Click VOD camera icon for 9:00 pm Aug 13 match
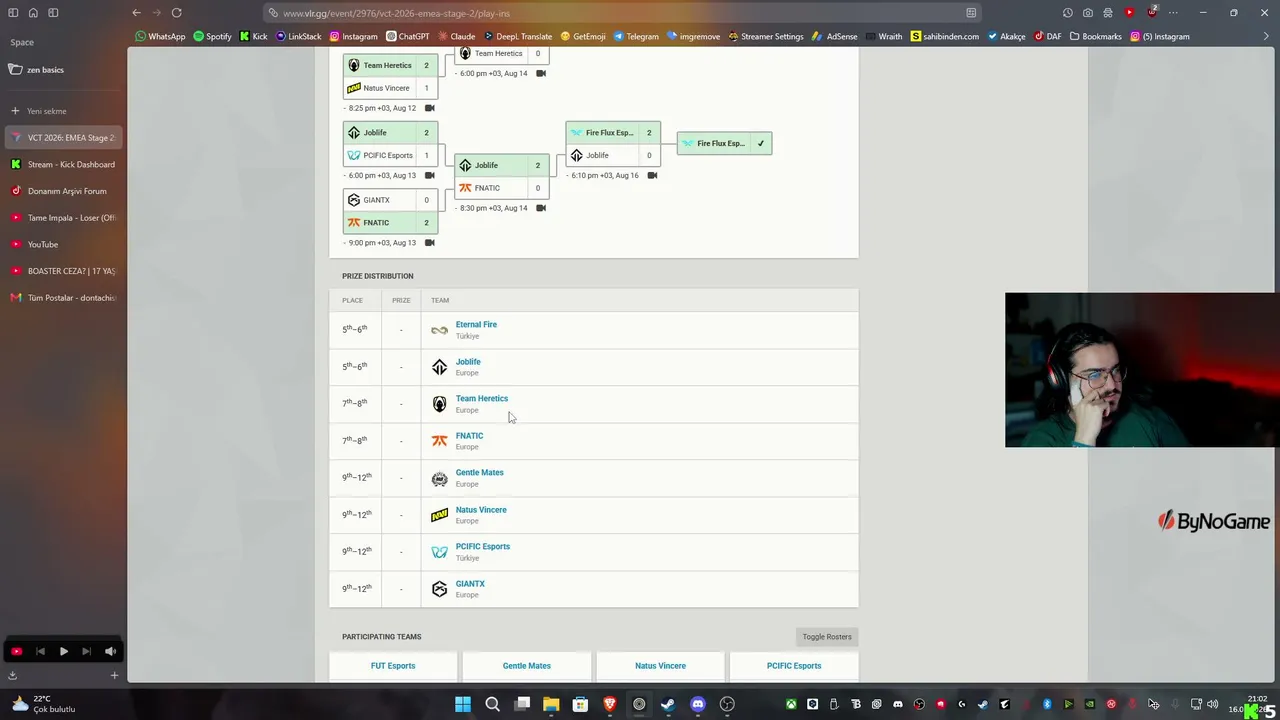This screenshot has height=720, width=1280. pyautogui.click(x=430, y=242)
